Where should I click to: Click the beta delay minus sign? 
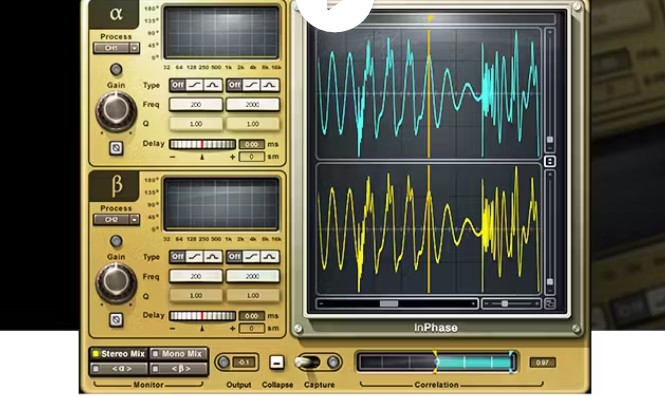172,329
